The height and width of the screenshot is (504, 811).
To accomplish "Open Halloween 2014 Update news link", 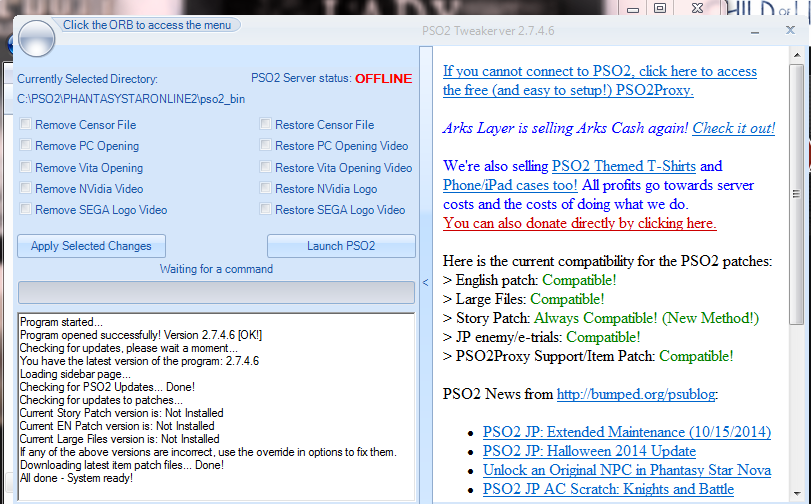I will (589, 451).
